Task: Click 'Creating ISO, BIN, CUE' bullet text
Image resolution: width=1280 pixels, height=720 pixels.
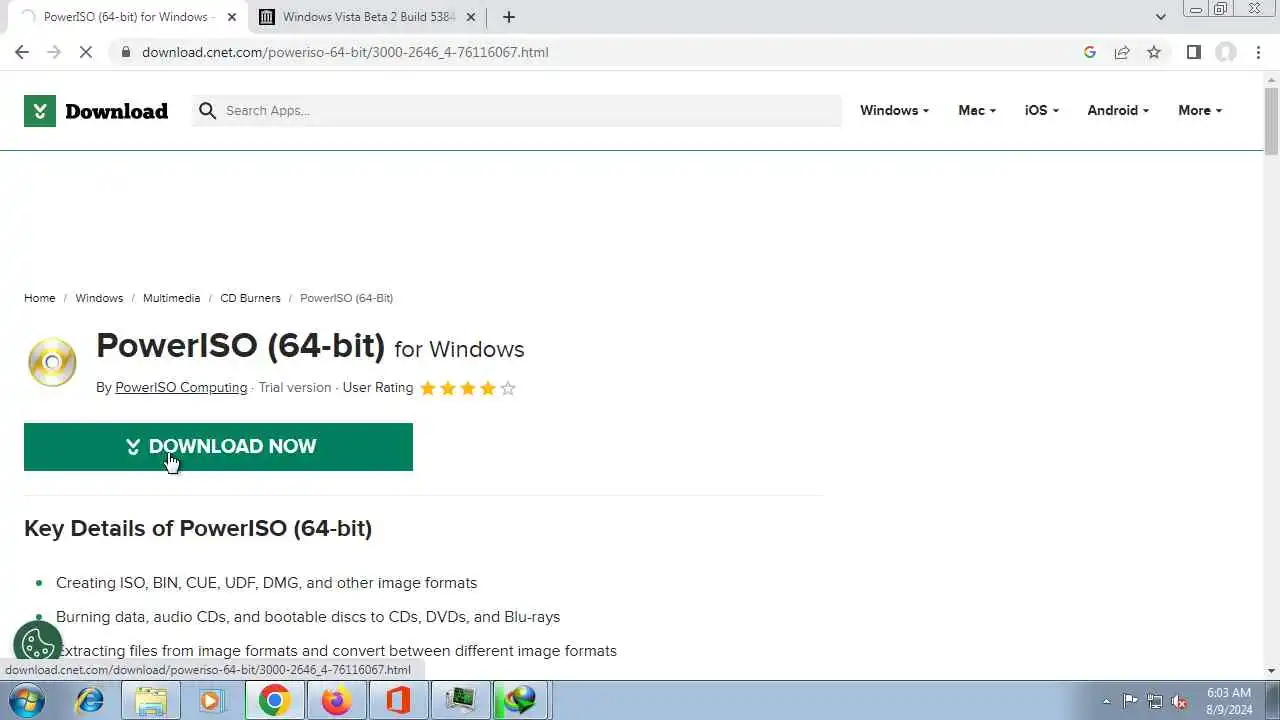Action: coord(266,583)
